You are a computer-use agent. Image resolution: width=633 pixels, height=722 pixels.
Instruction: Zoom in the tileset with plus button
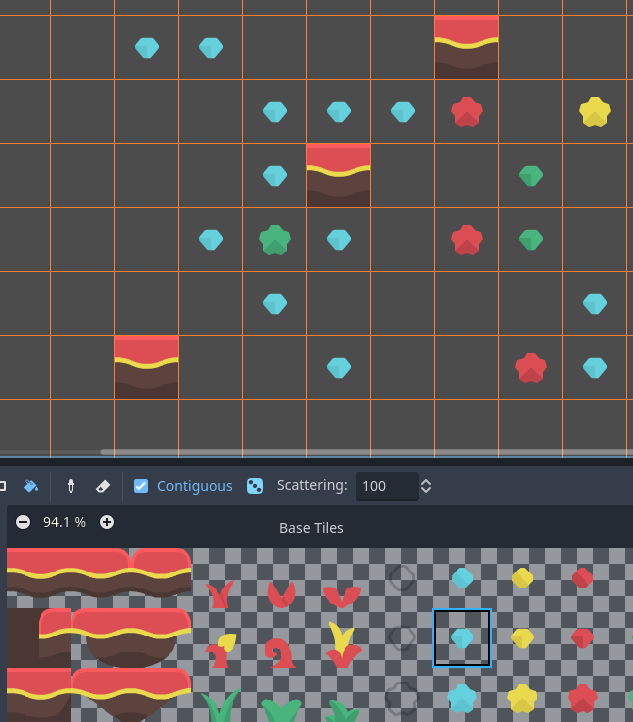click(x=107, y=522)
